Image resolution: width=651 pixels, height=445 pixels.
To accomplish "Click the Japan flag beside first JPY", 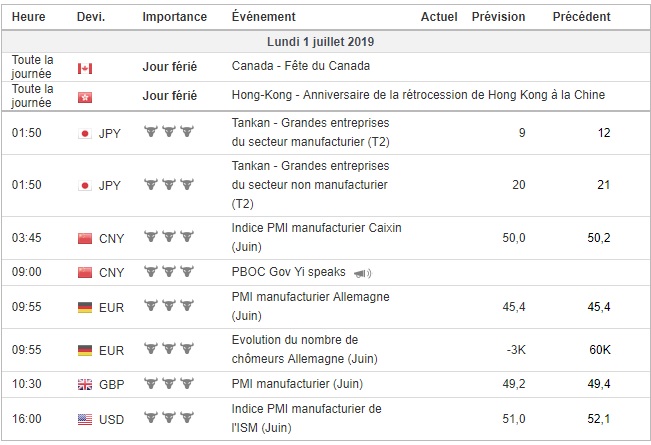I will 85,133.
